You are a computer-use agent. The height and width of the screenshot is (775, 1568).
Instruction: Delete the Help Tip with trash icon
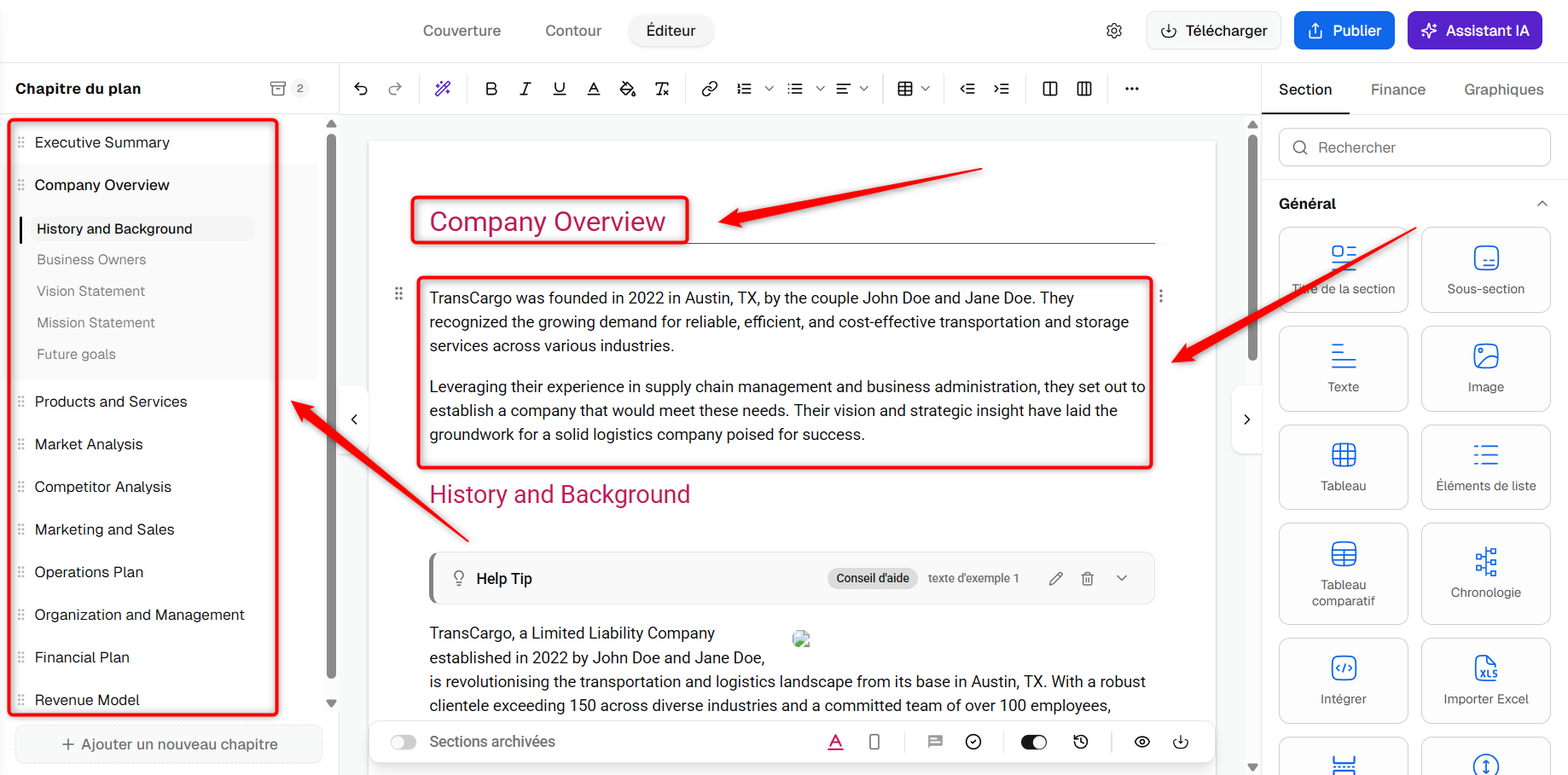[x=1088, y=579]
